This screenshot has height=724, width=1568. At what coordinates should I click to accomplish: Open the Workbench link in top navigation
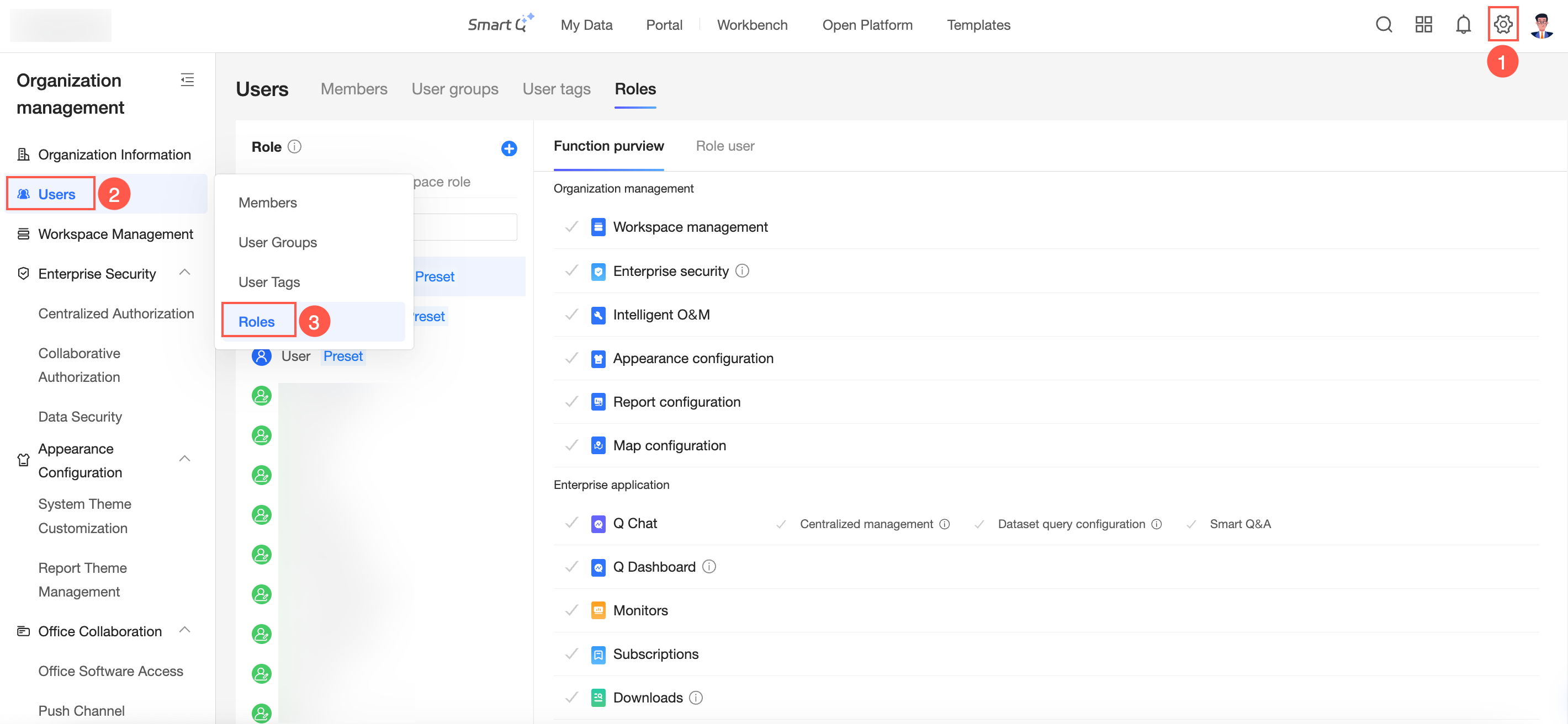[x=752, y=25]
